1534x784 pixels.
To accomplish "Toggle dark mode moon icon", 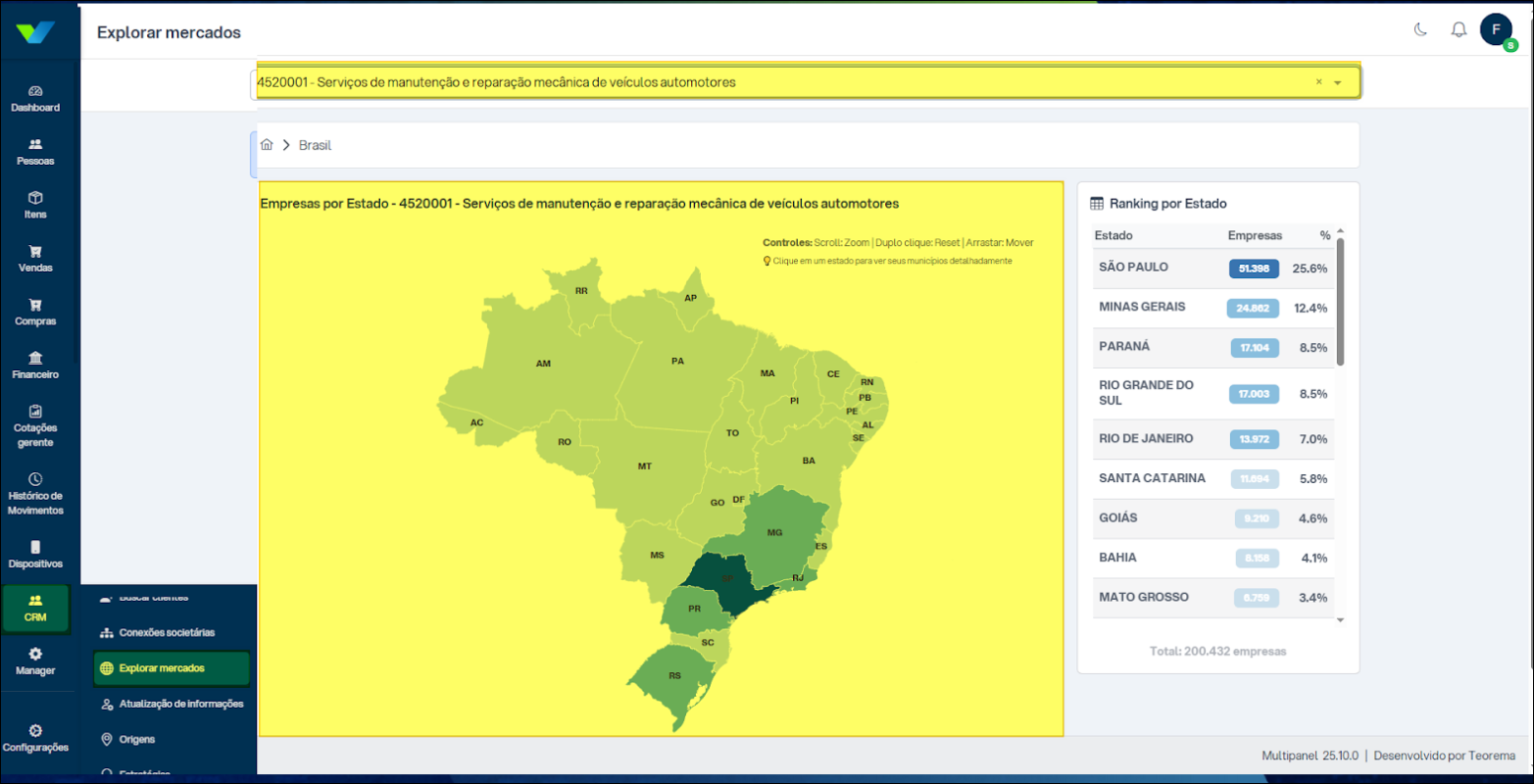I will tap(1420, 29).
